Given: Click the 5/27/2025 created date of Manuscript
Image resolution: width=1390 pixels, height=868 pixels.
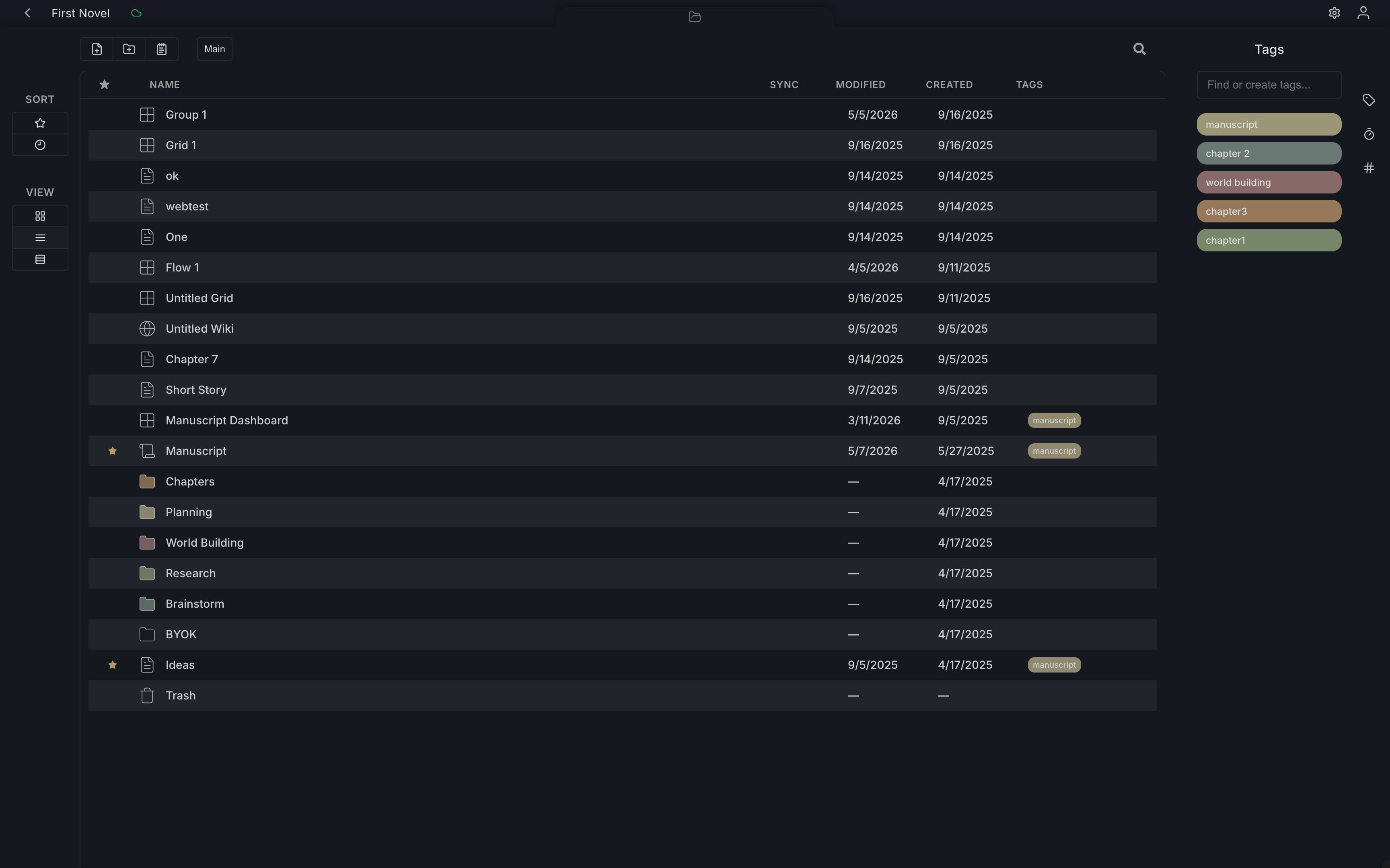Looking at the screenshot, I should [966, 450].
